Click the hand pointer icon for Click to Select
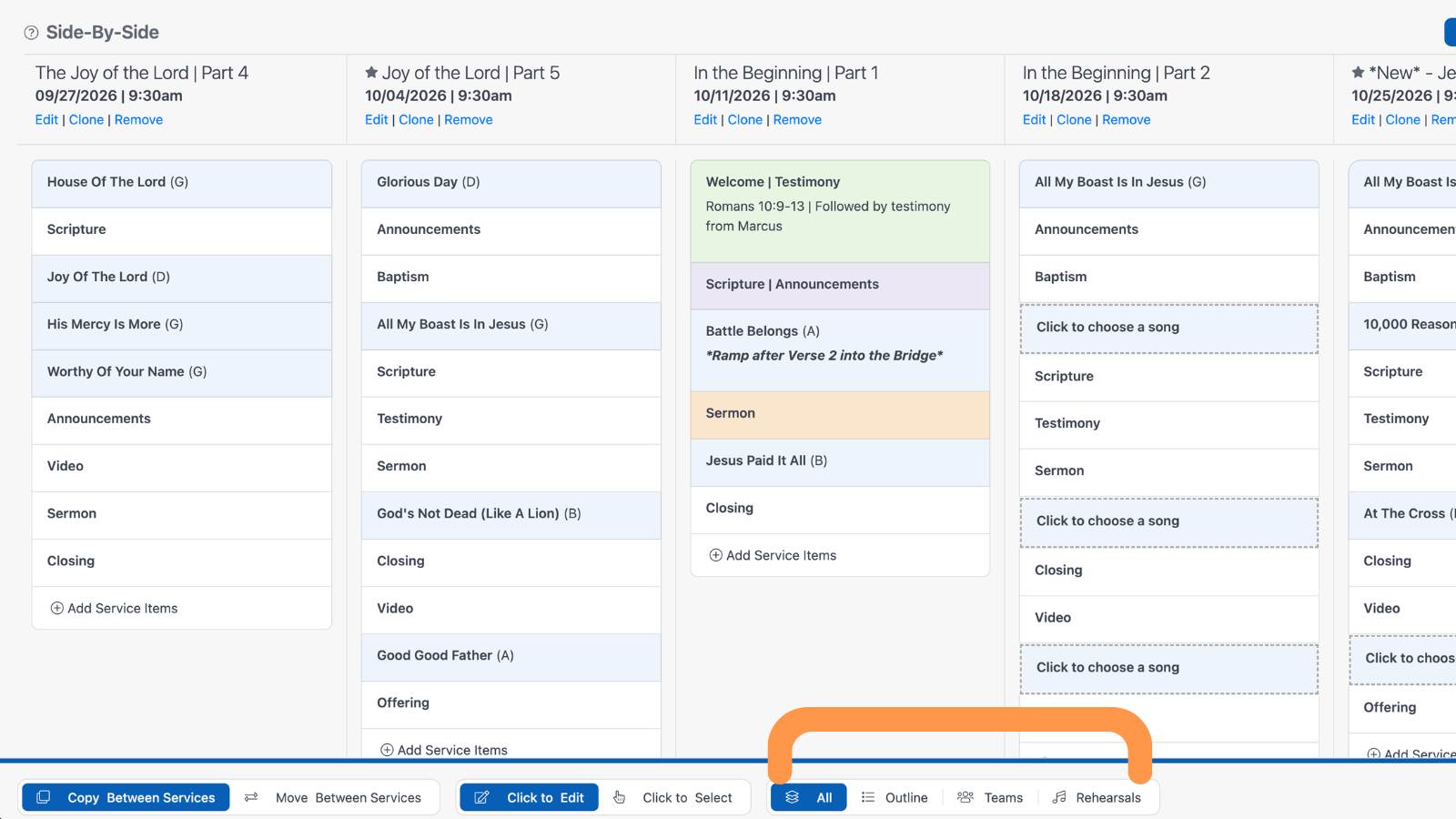This screenshot has height=819, width=1456. pyautogui.click(x=619, y=797)
